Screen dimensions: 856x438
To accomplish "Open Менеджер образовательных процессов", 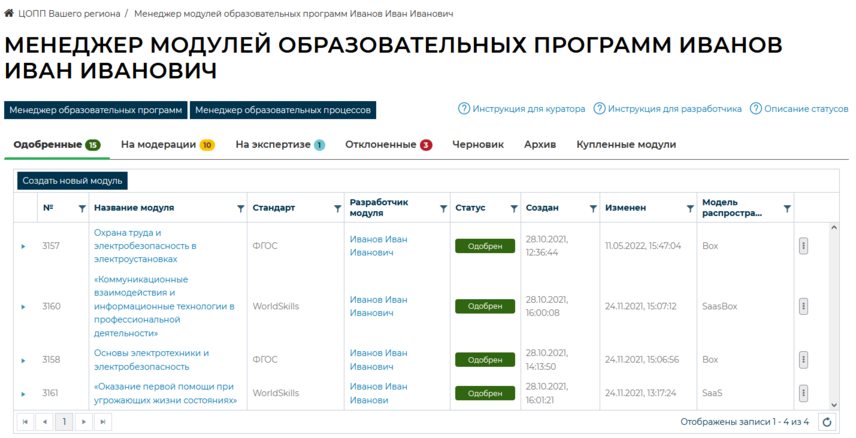I will [x=283, y=110].
